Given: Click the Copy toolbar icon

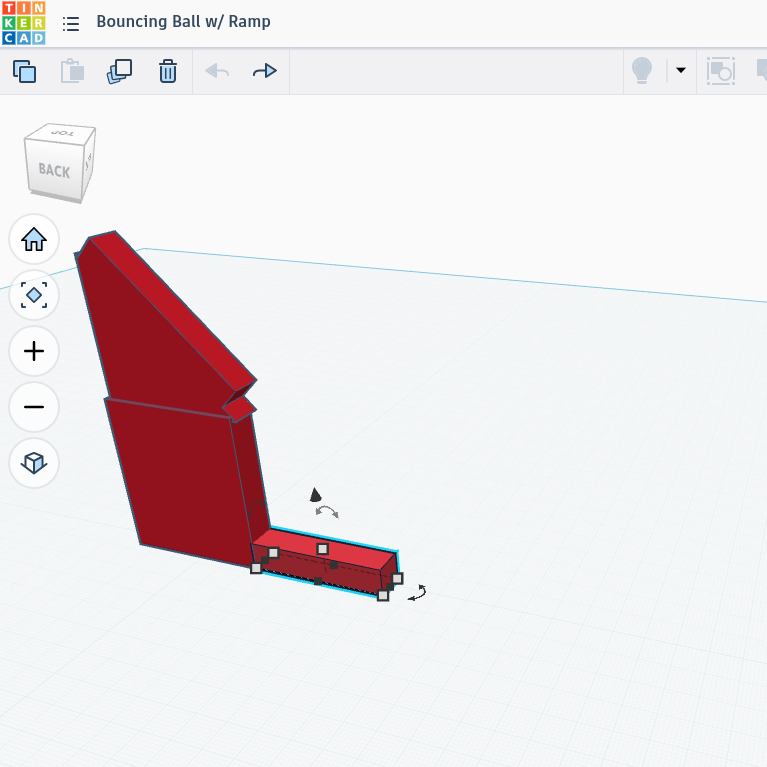Looking at the screenshot, I should 24,71.
